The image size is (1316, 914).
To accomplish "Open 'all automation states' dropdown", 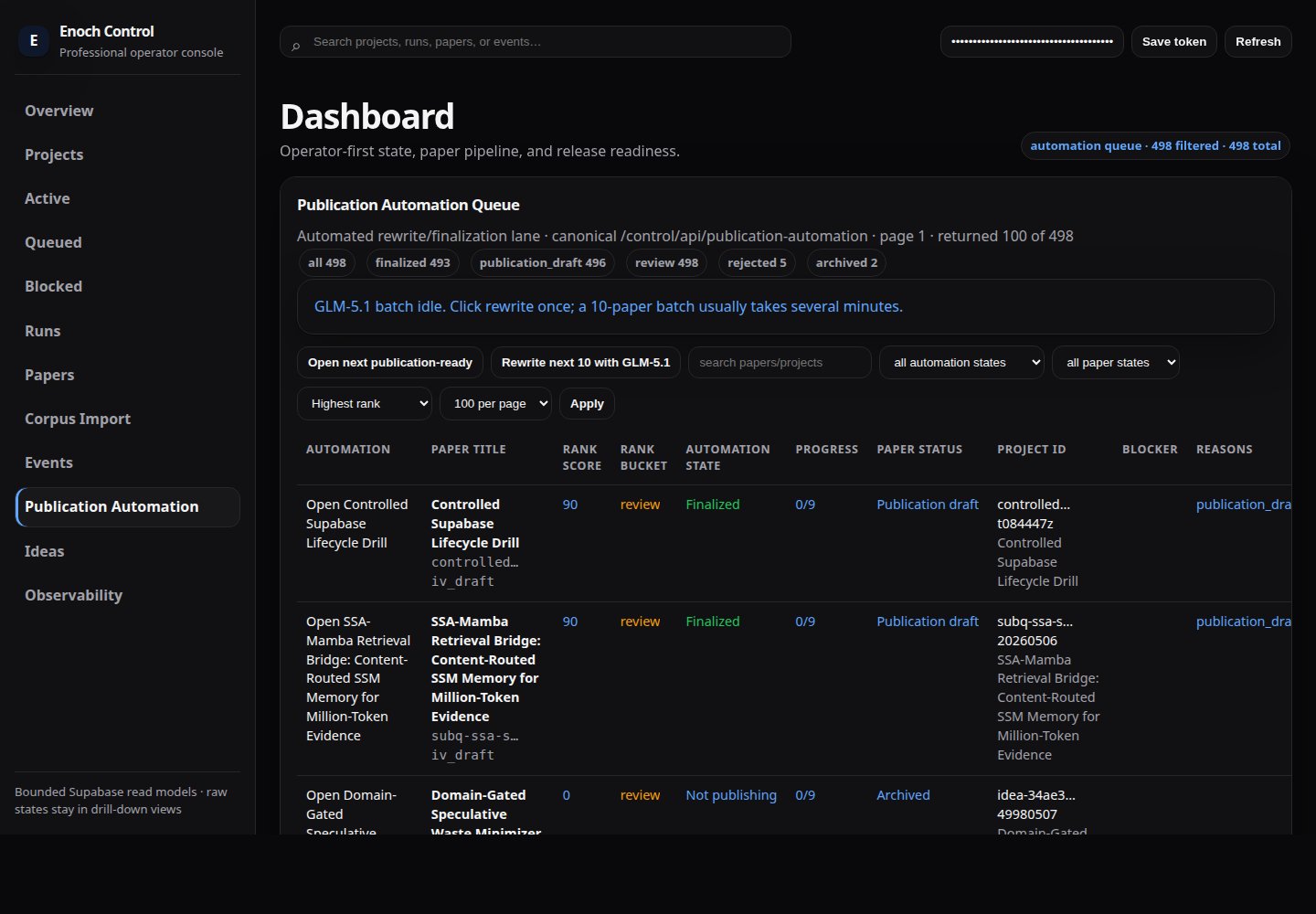I will click(x=961, y=363).
